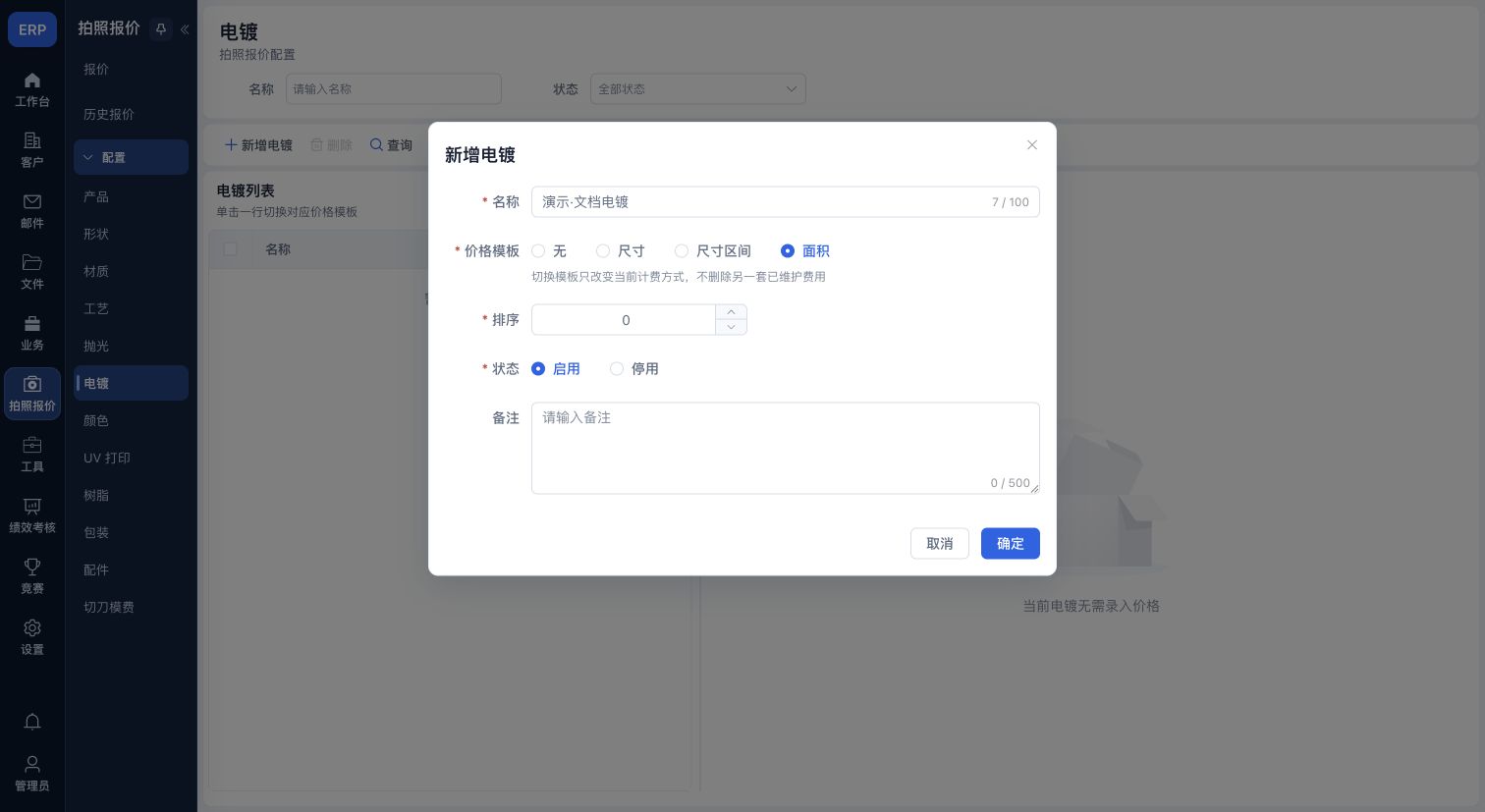Set status to 启用

coord(556,369)
